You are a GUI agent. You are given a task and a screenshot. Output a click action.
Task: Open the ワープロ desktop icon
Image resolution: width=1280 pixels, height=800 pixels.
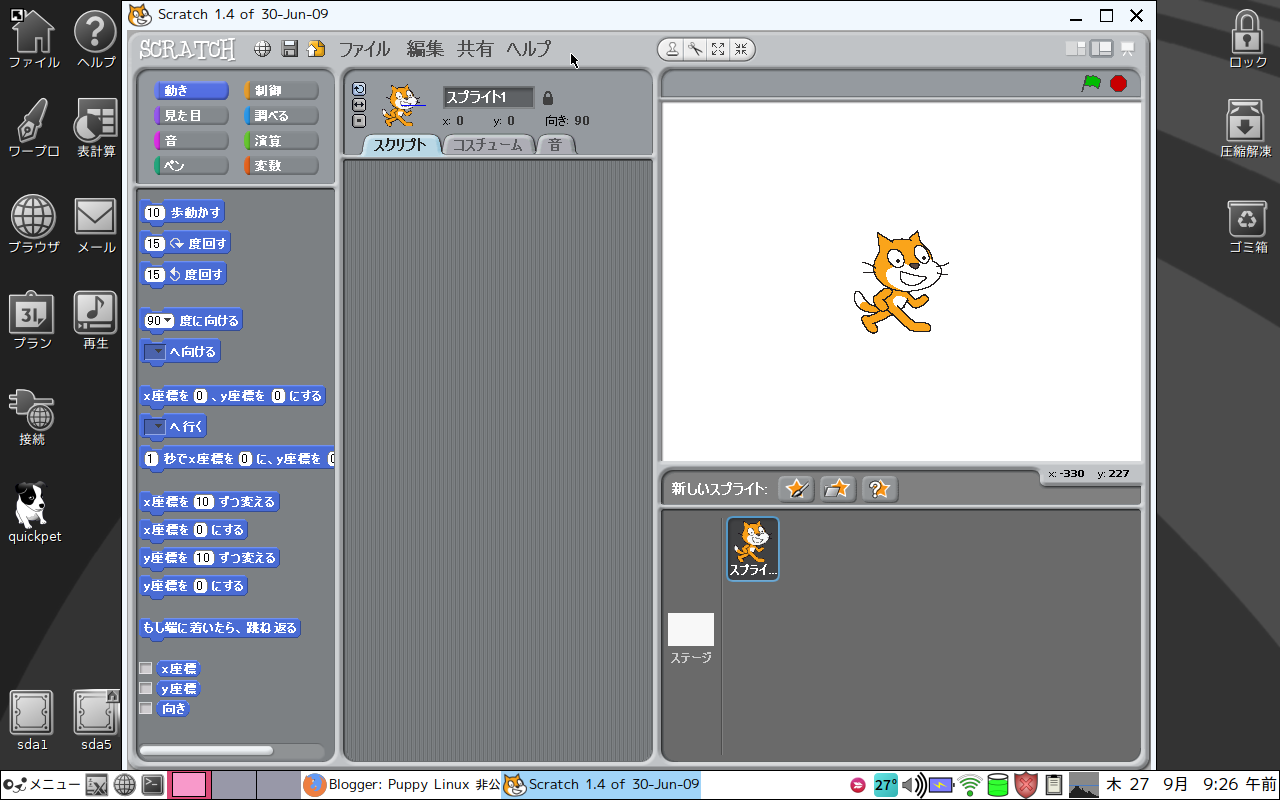click(x=34, y=129)
